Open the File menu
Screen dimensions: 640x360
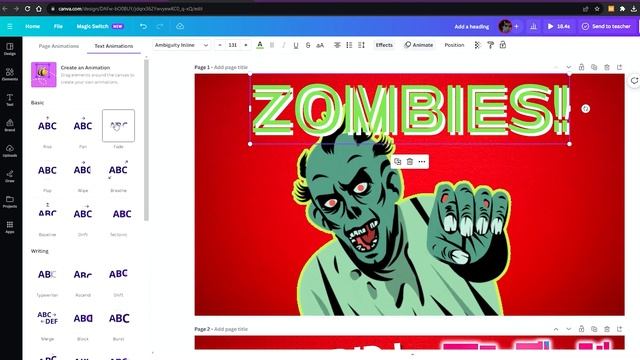tap(58, 26)
